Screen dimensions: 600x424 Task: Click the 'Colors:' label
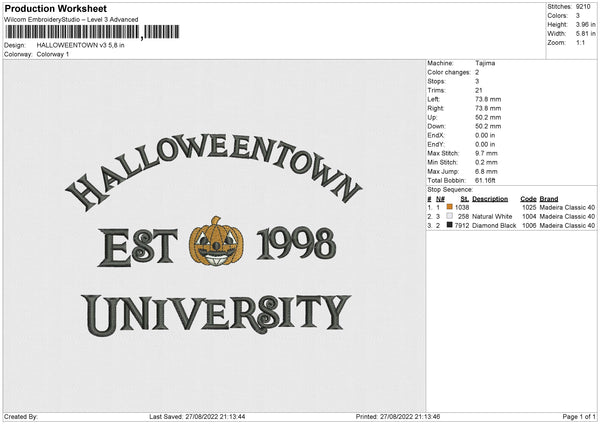(557, 16)
